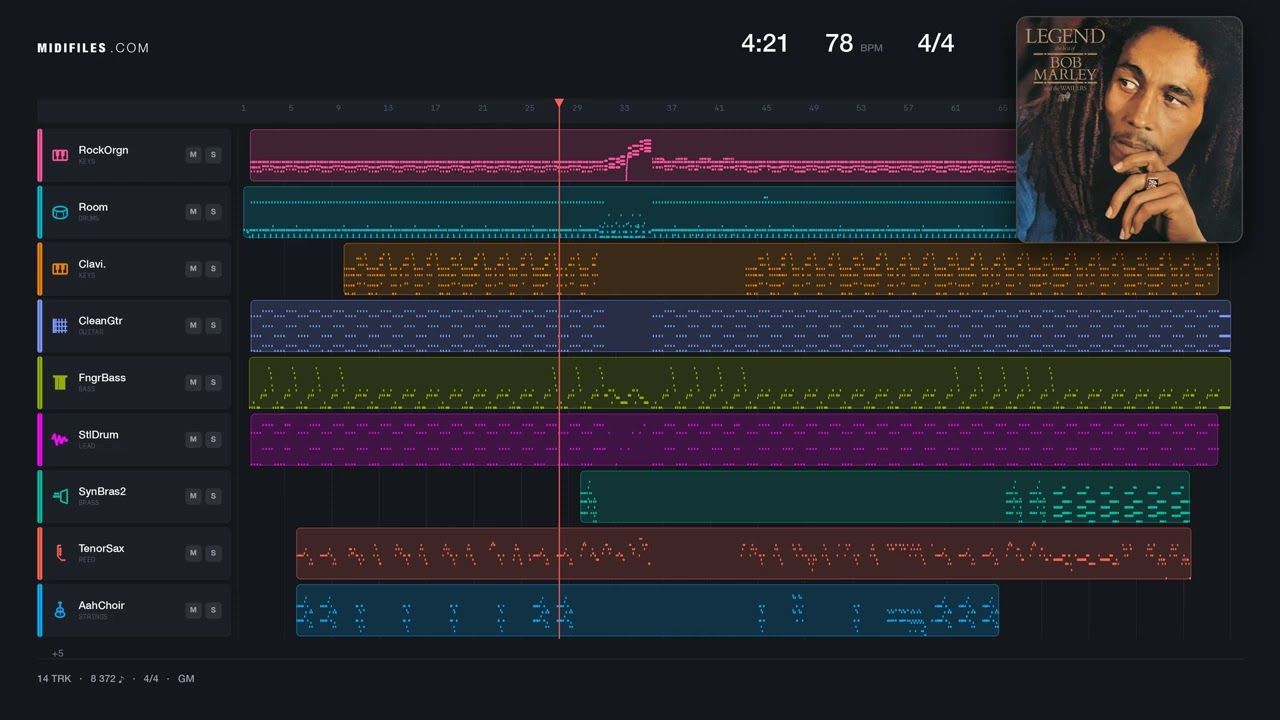Jump to bar 9 on the ruler
Screen dimensions: 1280x720
coord(338,108)
